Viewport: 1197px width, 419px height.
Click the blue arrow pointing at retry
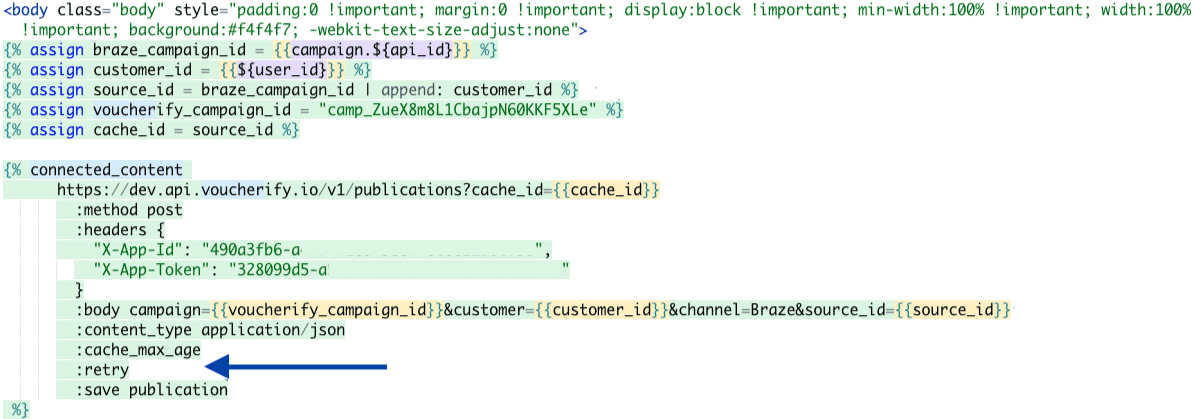click(x=302, y=368)
